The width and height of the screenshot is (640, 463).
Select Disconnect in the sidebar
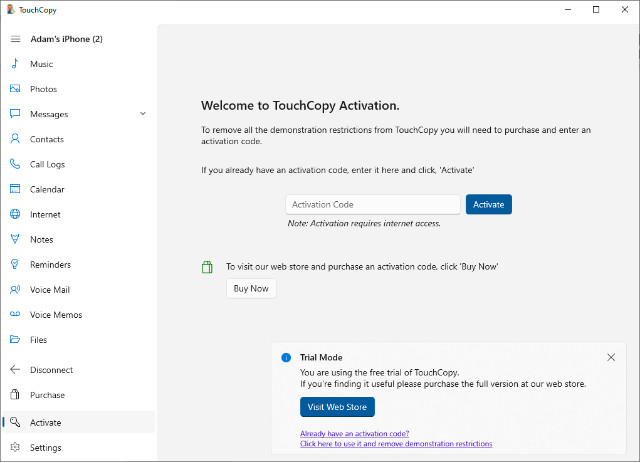point(79,370)
